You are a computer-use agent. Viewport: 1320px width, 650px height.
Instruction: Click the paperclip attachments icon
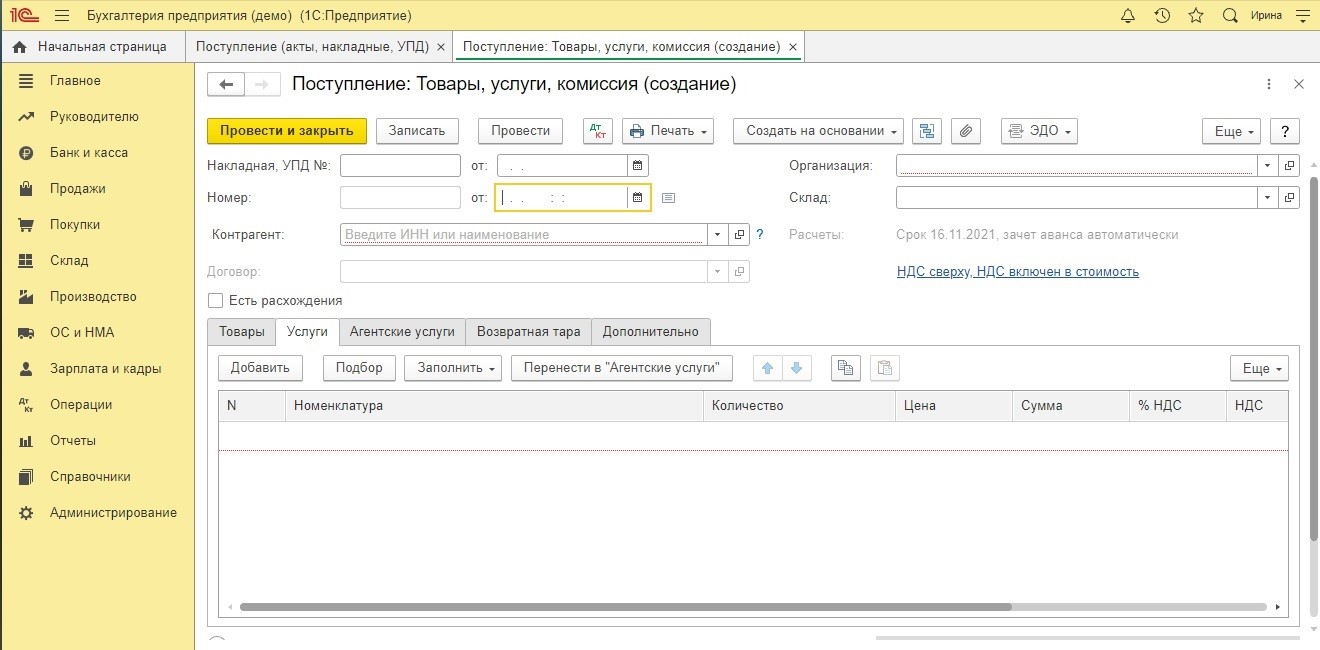[x=965, y=131]
